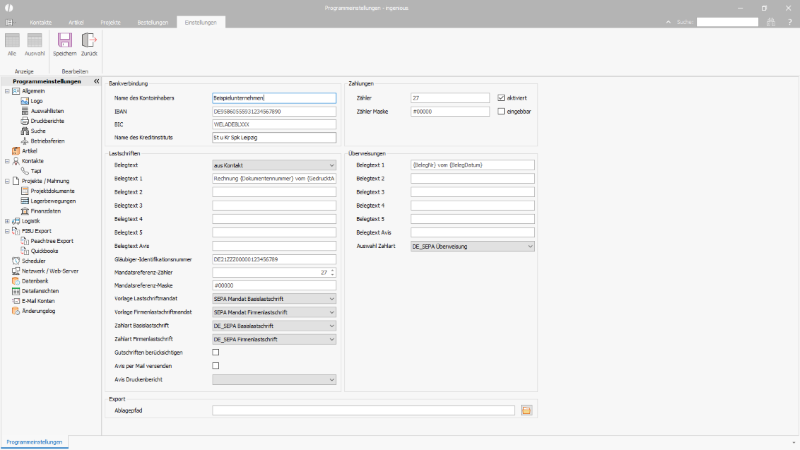Click the Gläubiger-Identifikationsnummer field
Viewport: 800px width, 450px height.
coord(274,259)
